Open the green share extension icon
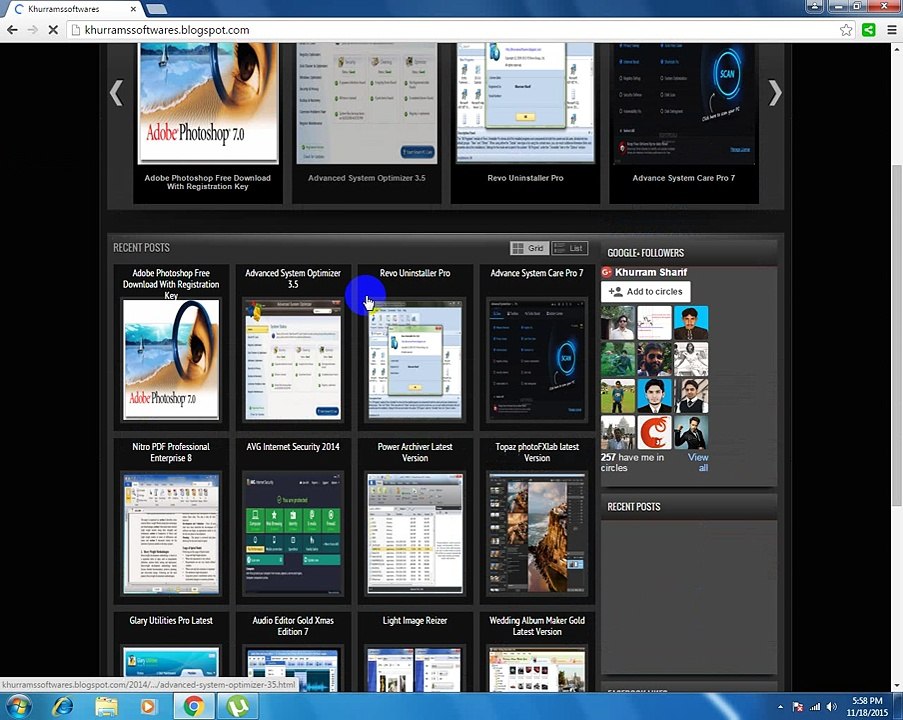903x720 pixels. [868, 30]
